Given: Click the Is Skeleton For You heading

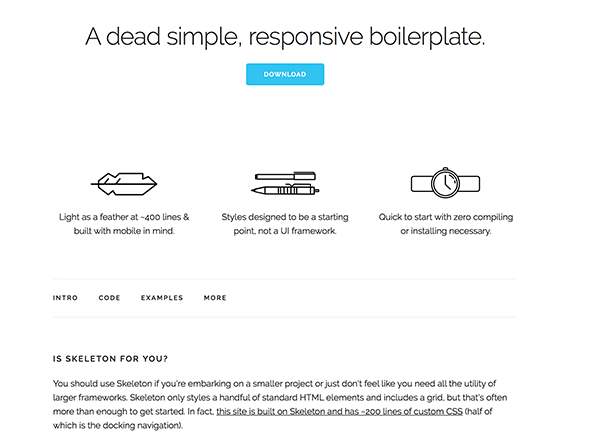Looking at the screenshot, I should tap(110, 359).
